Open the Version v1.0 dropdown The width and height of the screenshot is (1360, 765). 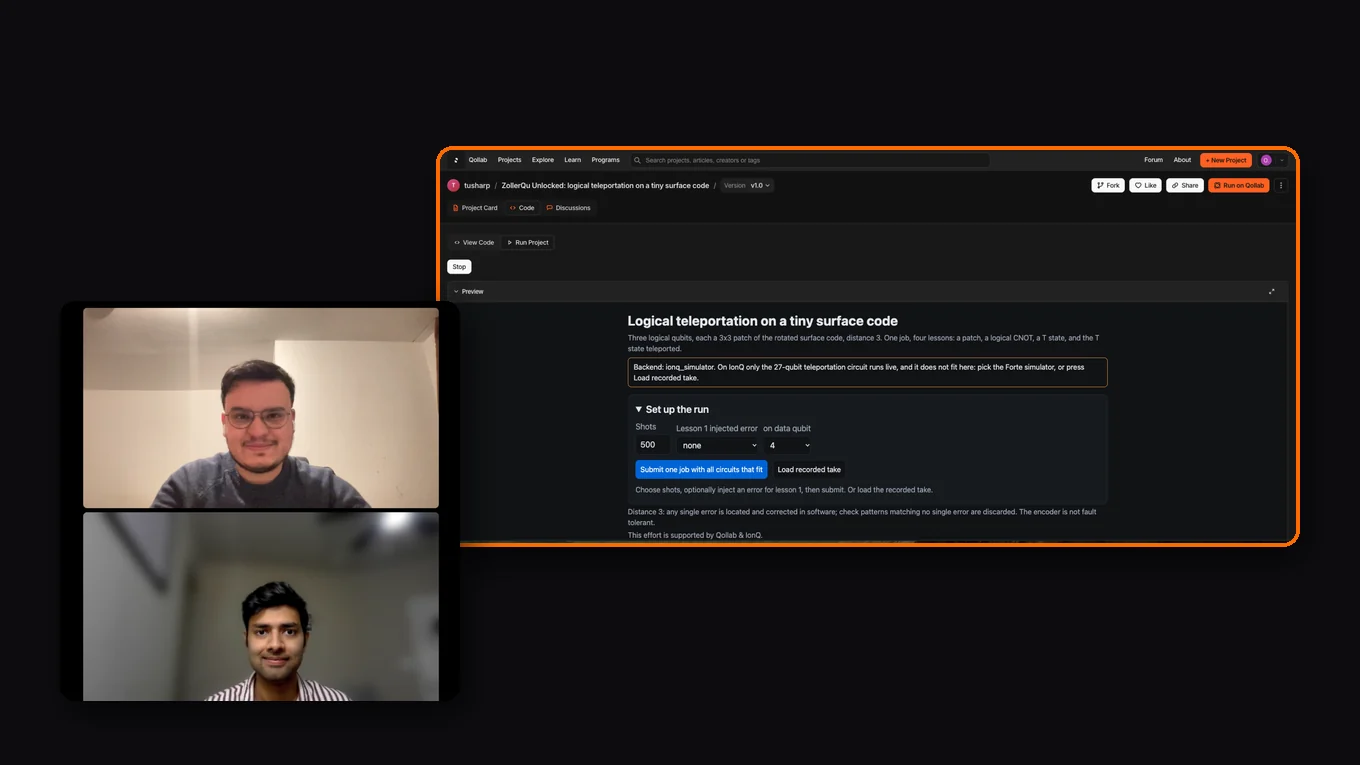point(748,185)
